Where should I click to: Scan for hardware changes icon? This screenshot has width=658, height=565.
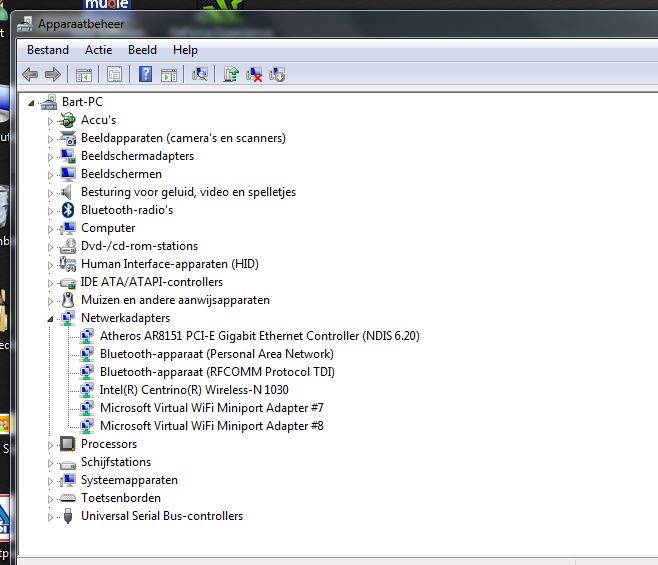pos(199,75)
